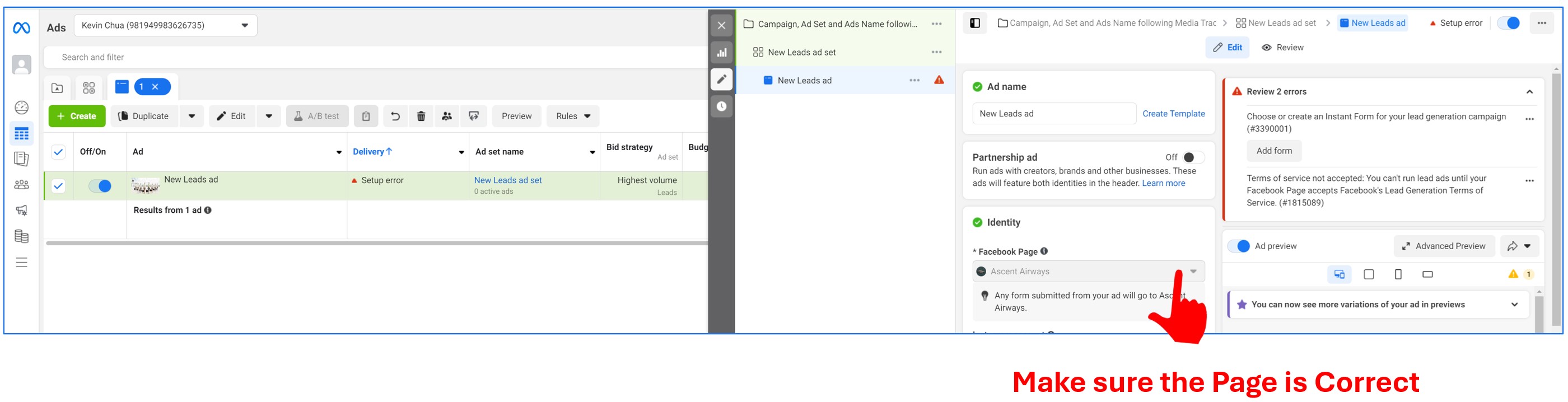Click the Meta logo icon
1568x402 pixels.
[21, 28]
